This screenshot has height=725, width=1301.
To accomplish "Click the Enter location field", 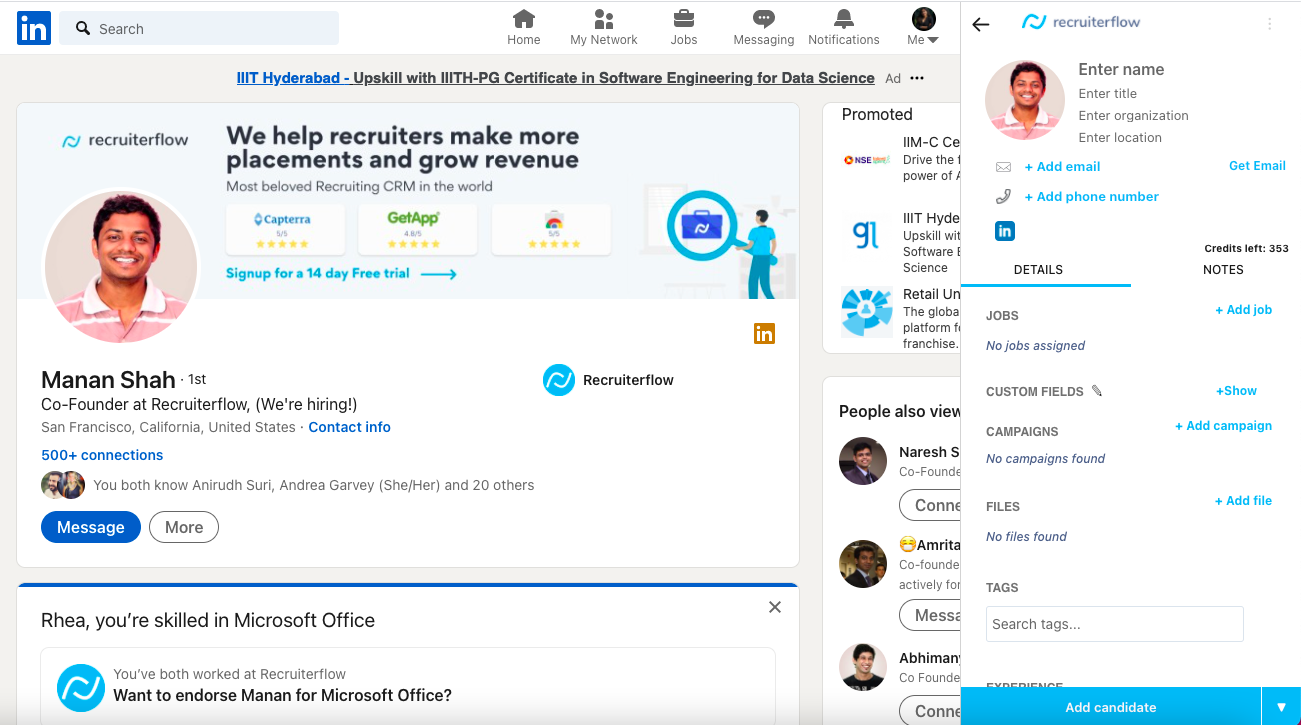I will pos(1120,137).
